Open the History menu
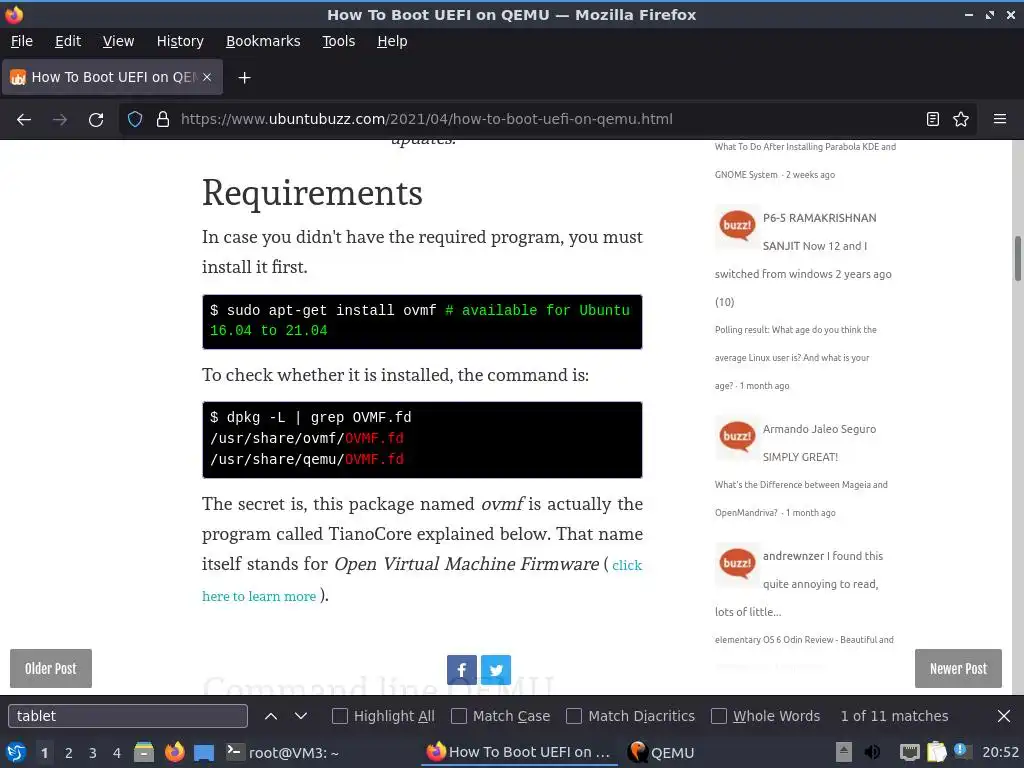The width and height of the screenshot is (1024, 768). [180, 41]
